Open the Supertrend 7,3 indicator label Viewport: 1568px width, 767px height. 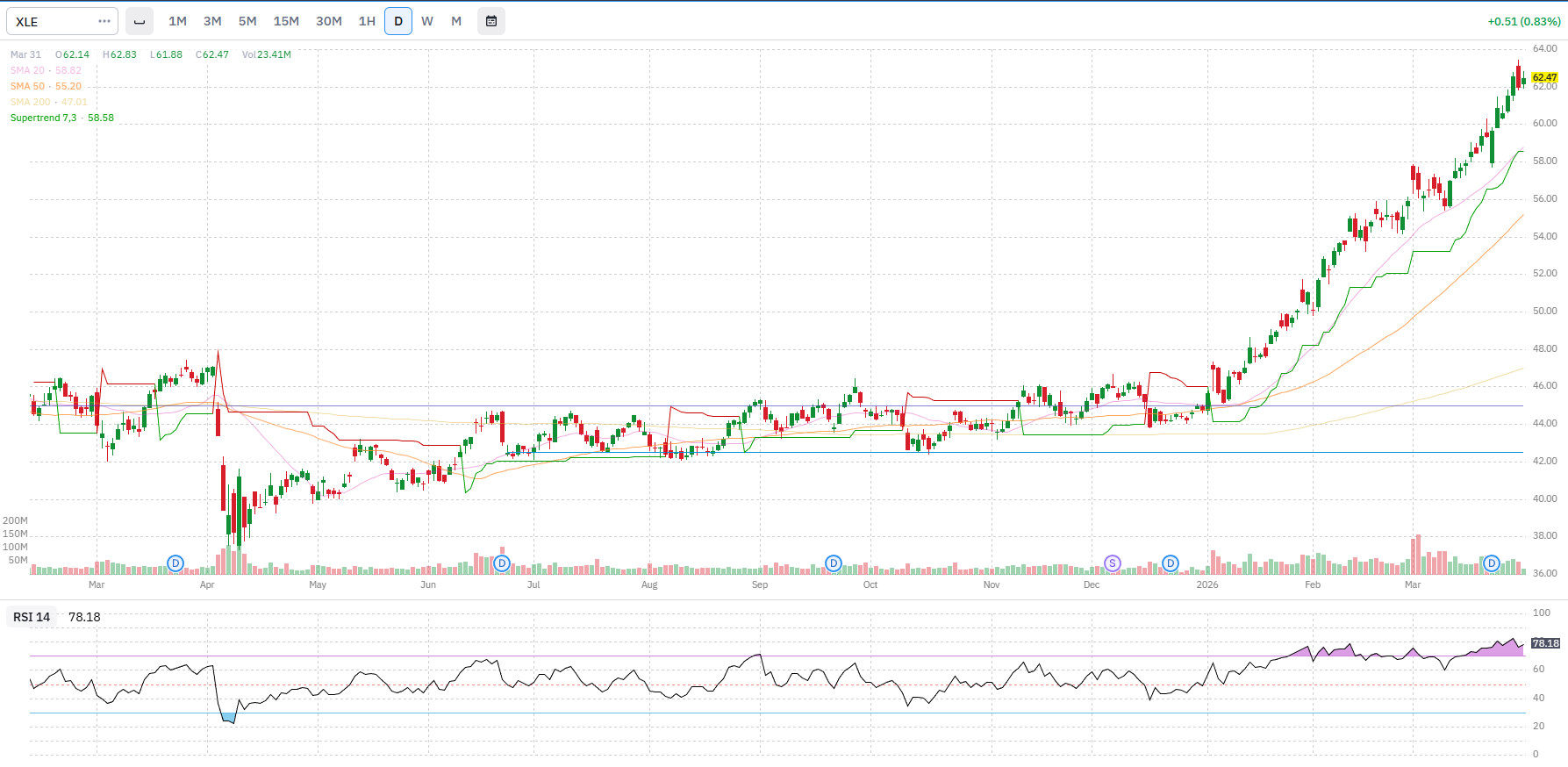pos(43,118)
